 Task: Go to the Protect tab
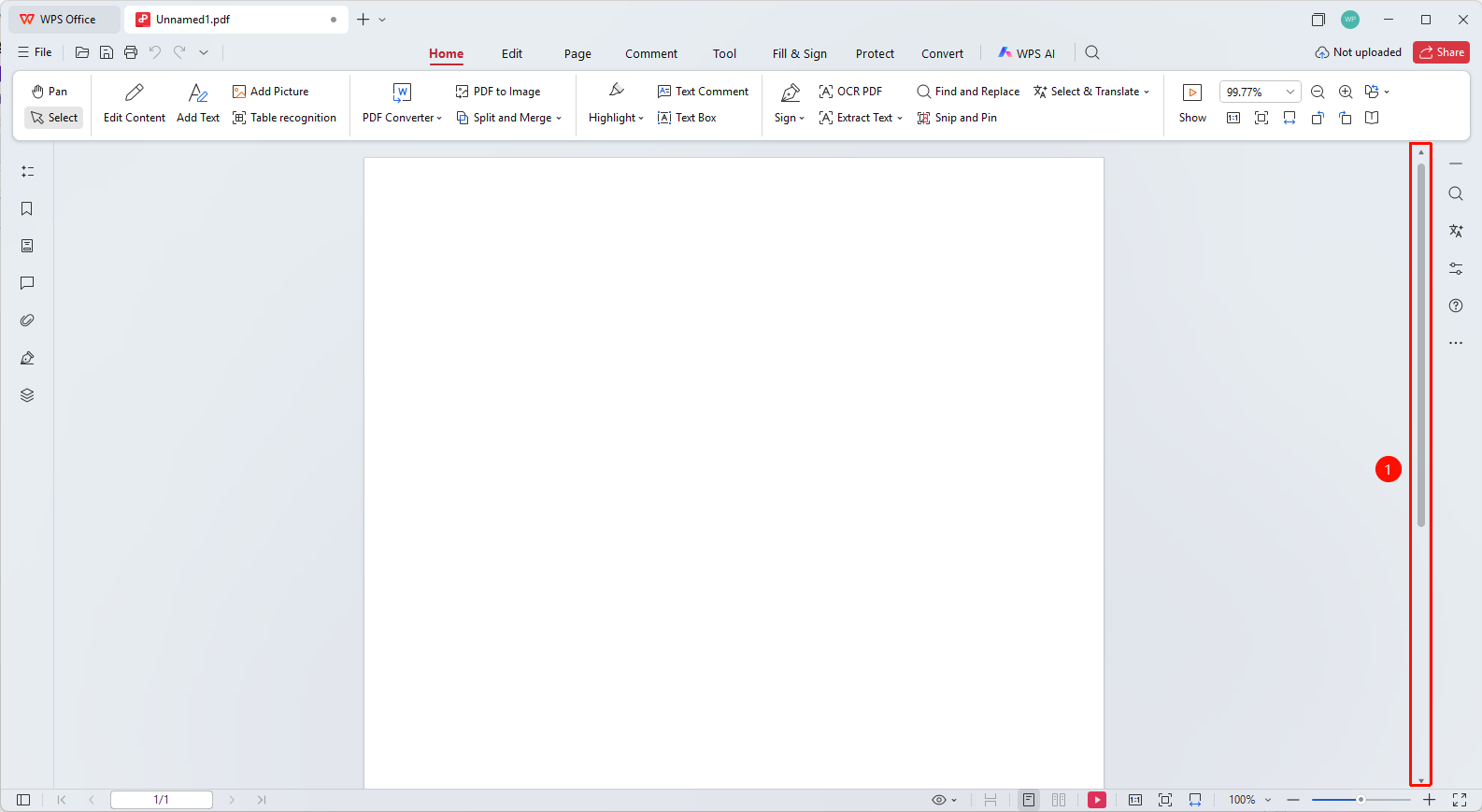[875, 53]
